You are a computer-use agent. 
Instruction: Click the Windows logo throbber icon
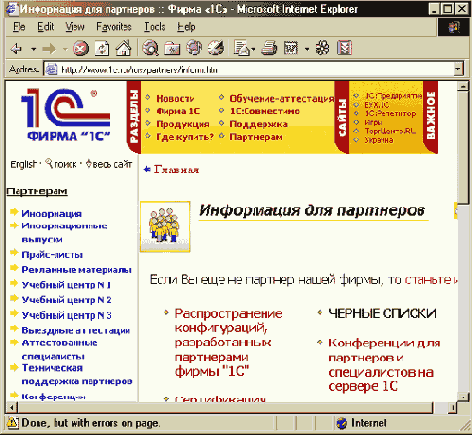[x=454, y=27]
